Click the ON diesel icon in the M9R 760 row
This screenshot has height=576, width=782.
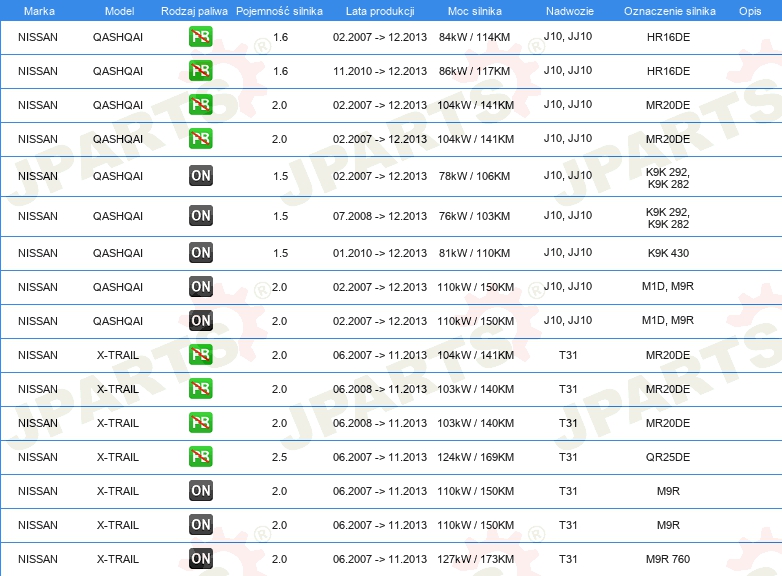[x=200, y=559]
